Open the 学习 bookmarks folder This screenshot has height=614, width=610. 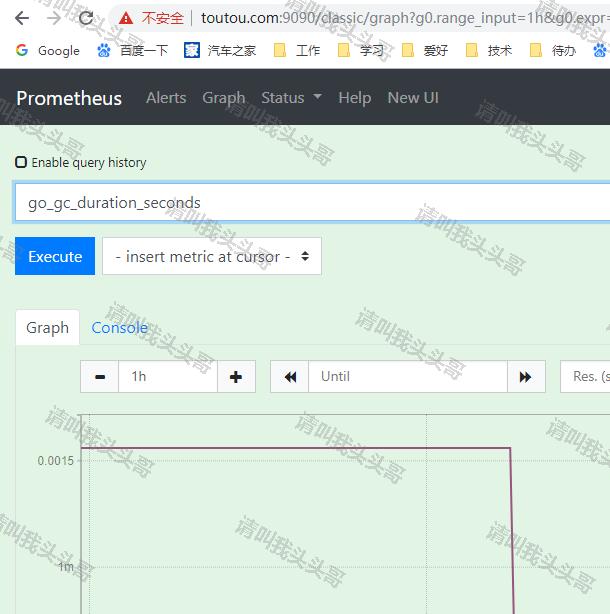click(361, 51)
